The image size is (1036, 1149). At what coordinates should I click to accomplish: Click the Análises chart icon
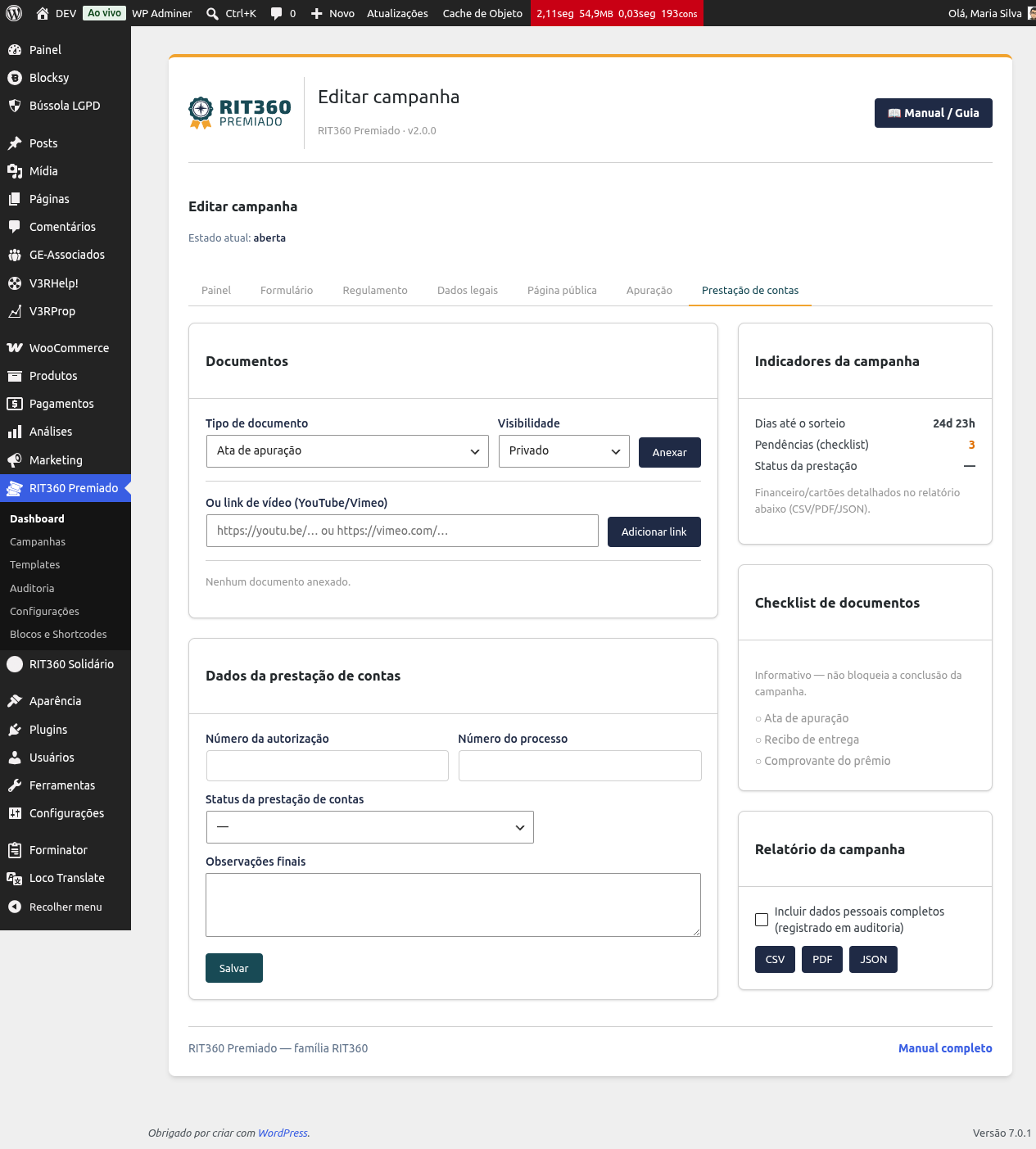tap(15, 432)
